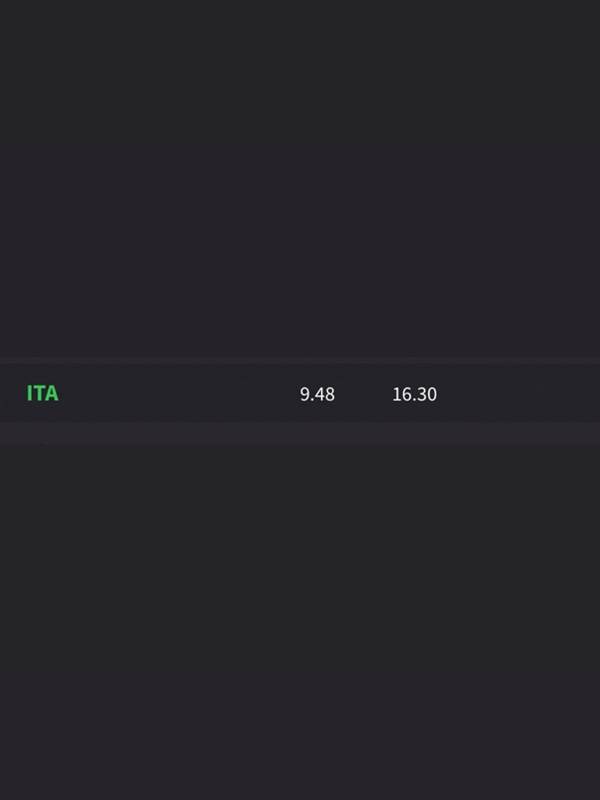
Task: Click the 9.48 value in the ITA row
Action: point(317,394)
